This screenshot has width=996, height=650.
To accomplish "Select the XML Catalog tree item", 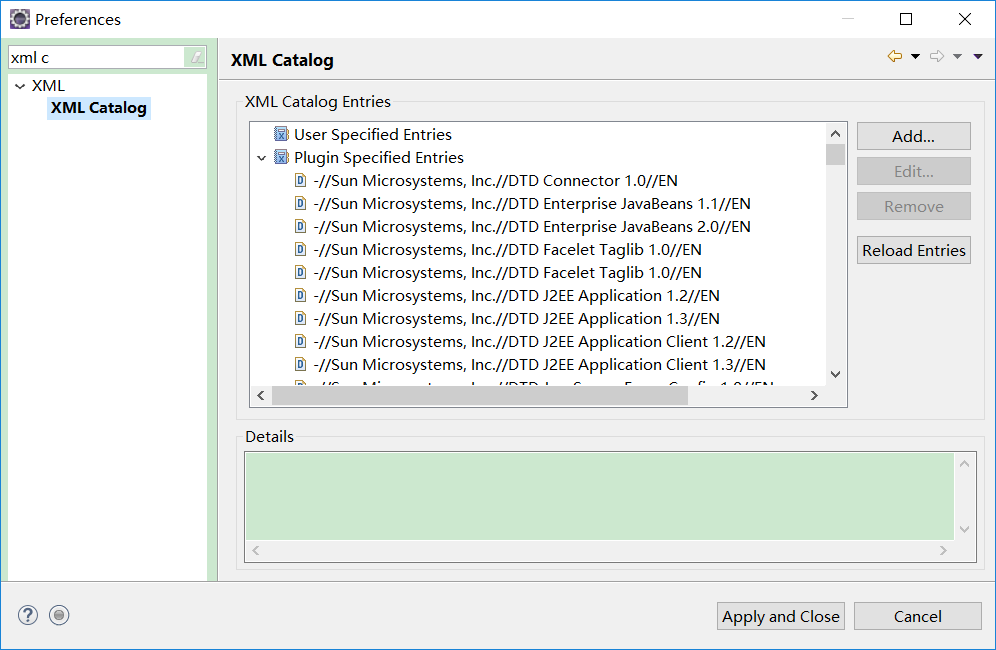I will click(98, 108).
